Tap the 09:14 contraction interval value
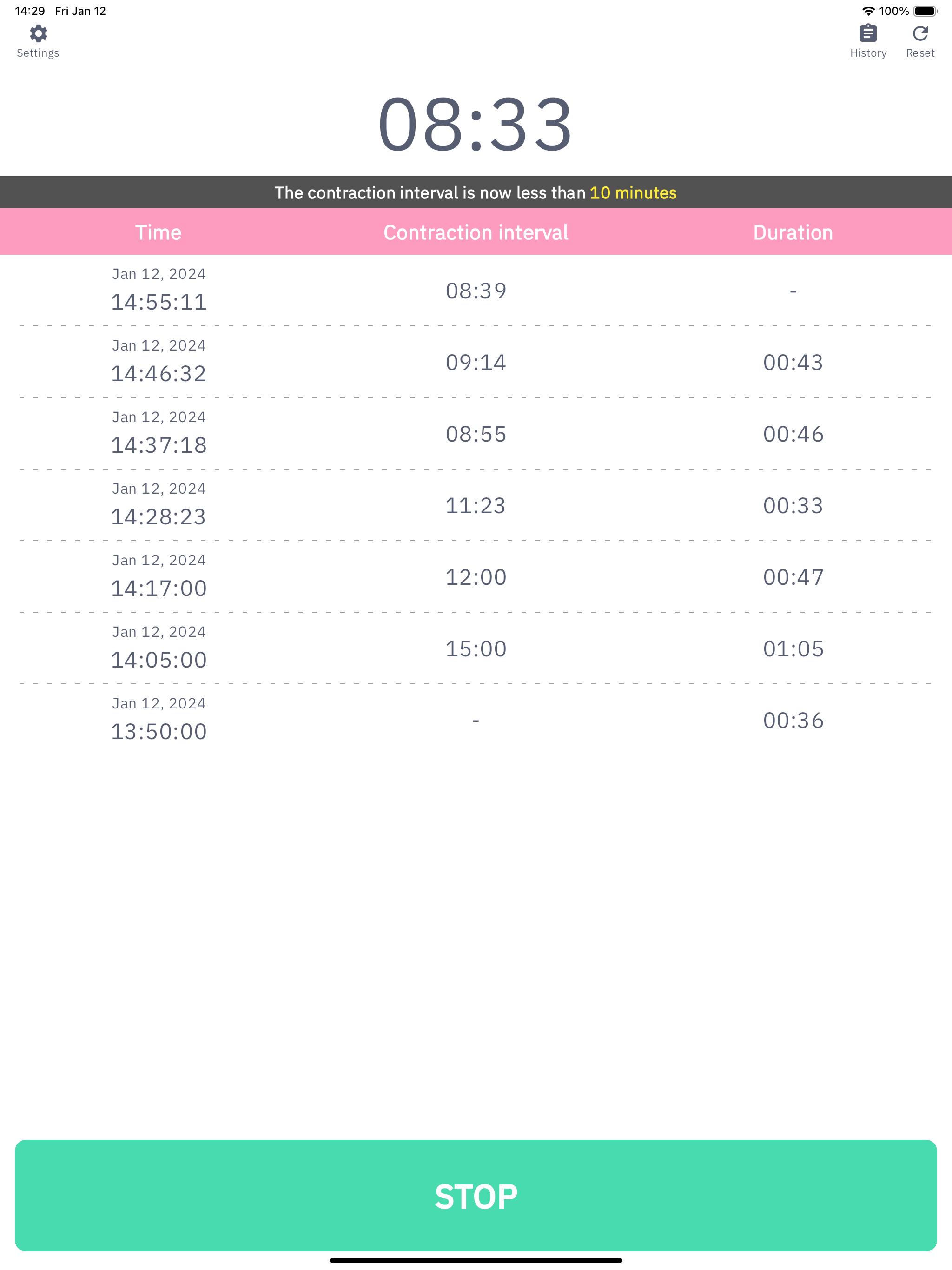Screen dimensions: 952x1270 (x=476, y=362)
